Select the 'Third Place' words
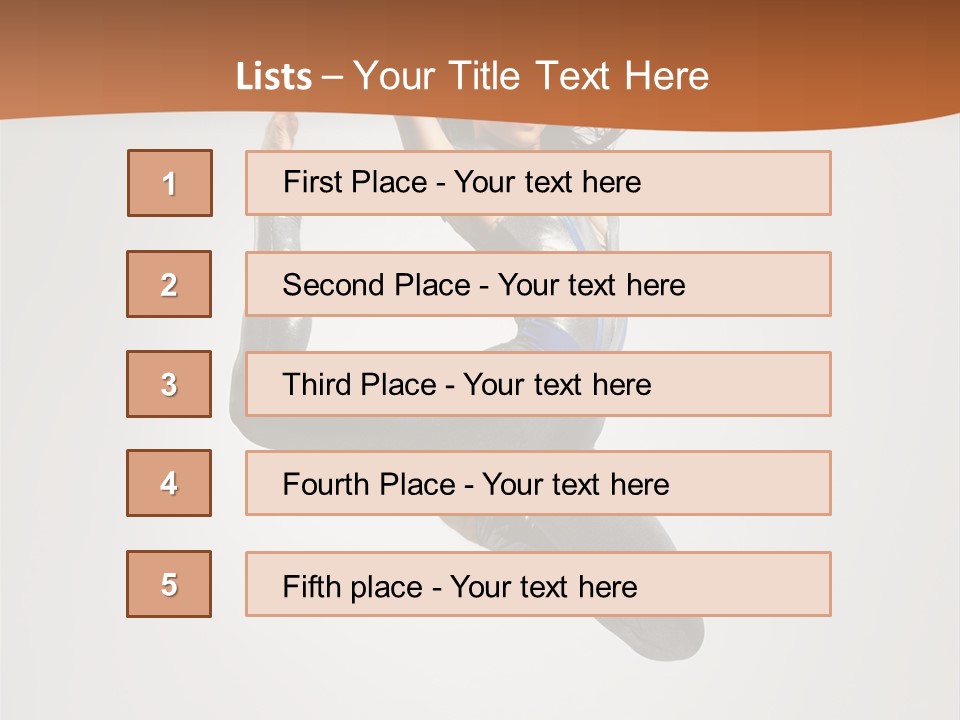Image resolution: width=960 pixels, height=720 pixels. (359, 384)
